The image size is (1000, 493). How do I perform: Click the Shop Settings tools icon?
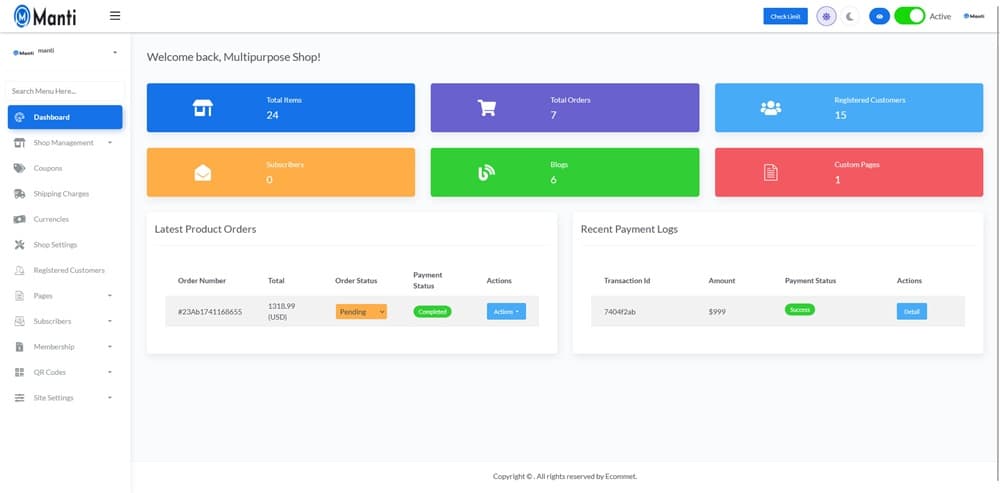20,245
